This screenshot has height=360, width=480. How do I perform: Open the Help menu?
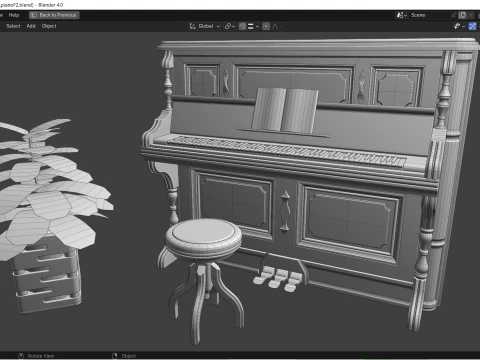pyautogui.click(x=14, y=15)
